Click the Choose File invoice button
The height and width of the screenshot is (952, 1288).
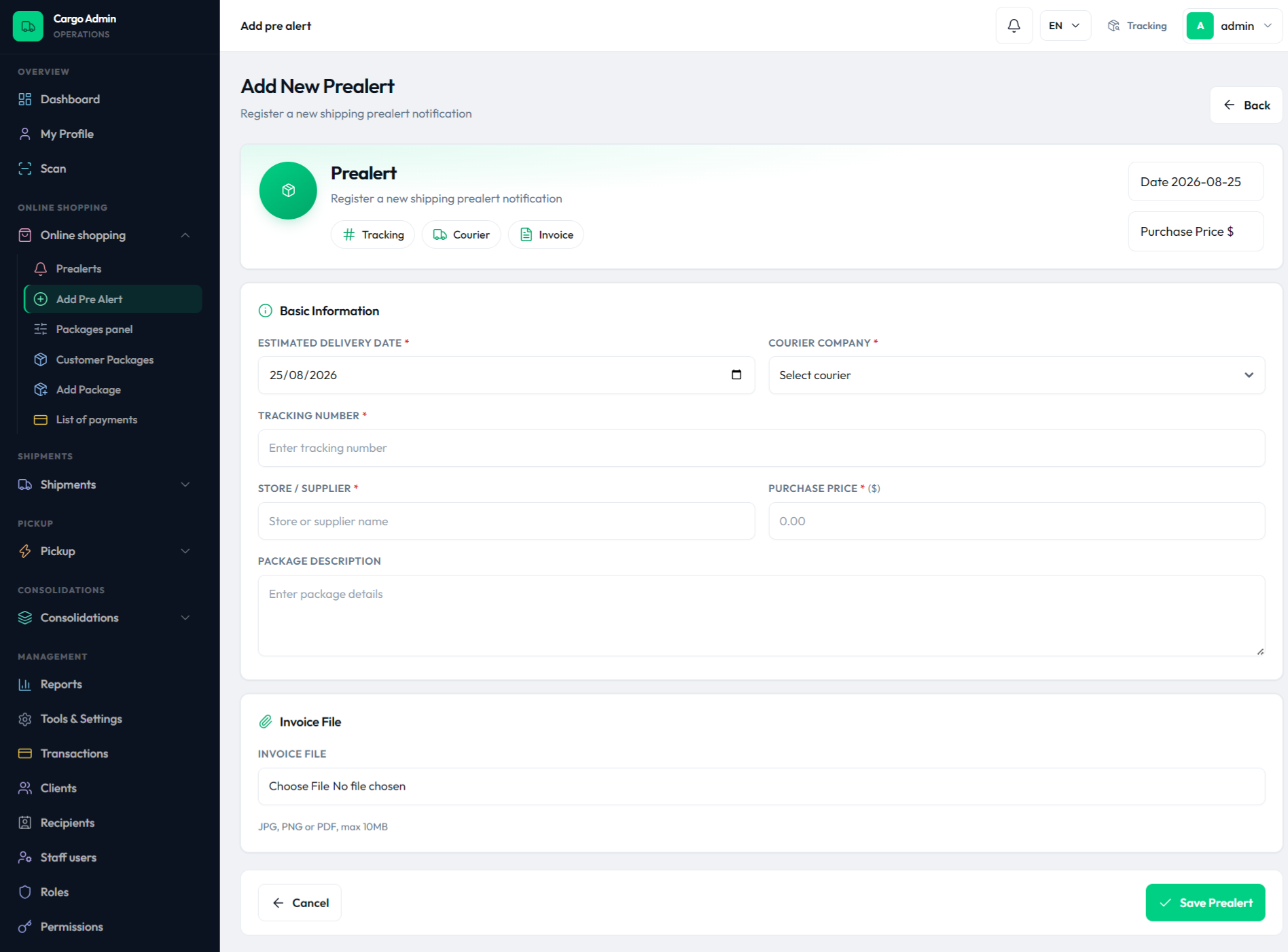[x=299, y=786]
